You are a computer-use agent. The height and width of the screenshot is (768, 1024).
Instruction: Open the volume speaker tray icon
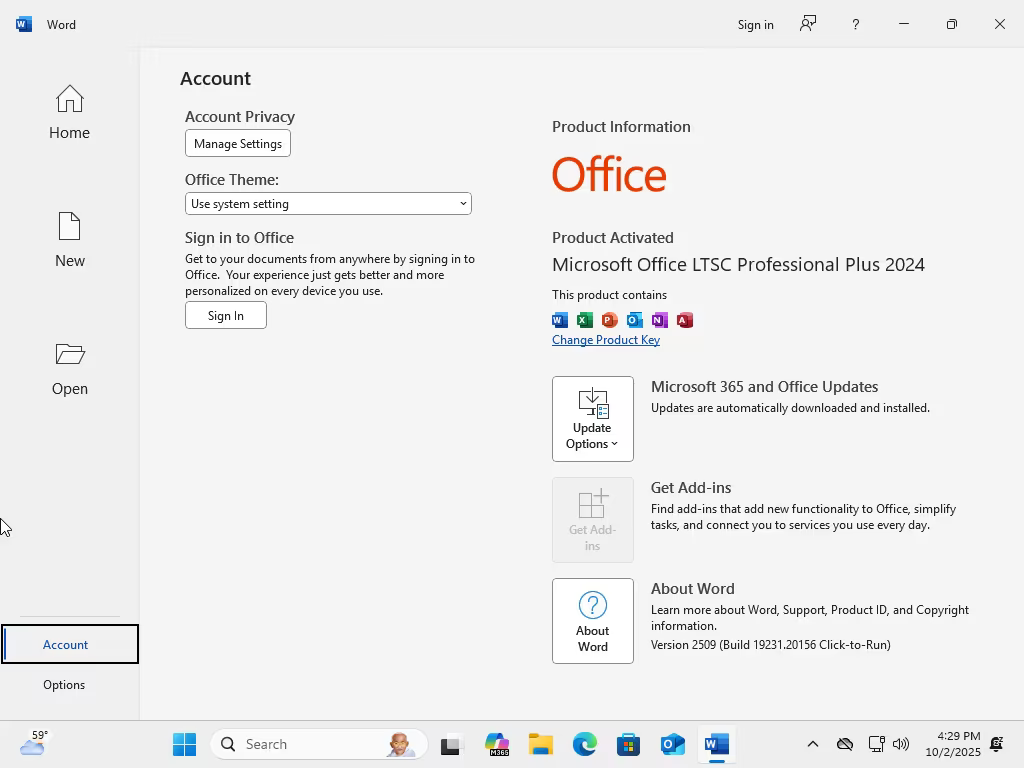tap(901, 744)
